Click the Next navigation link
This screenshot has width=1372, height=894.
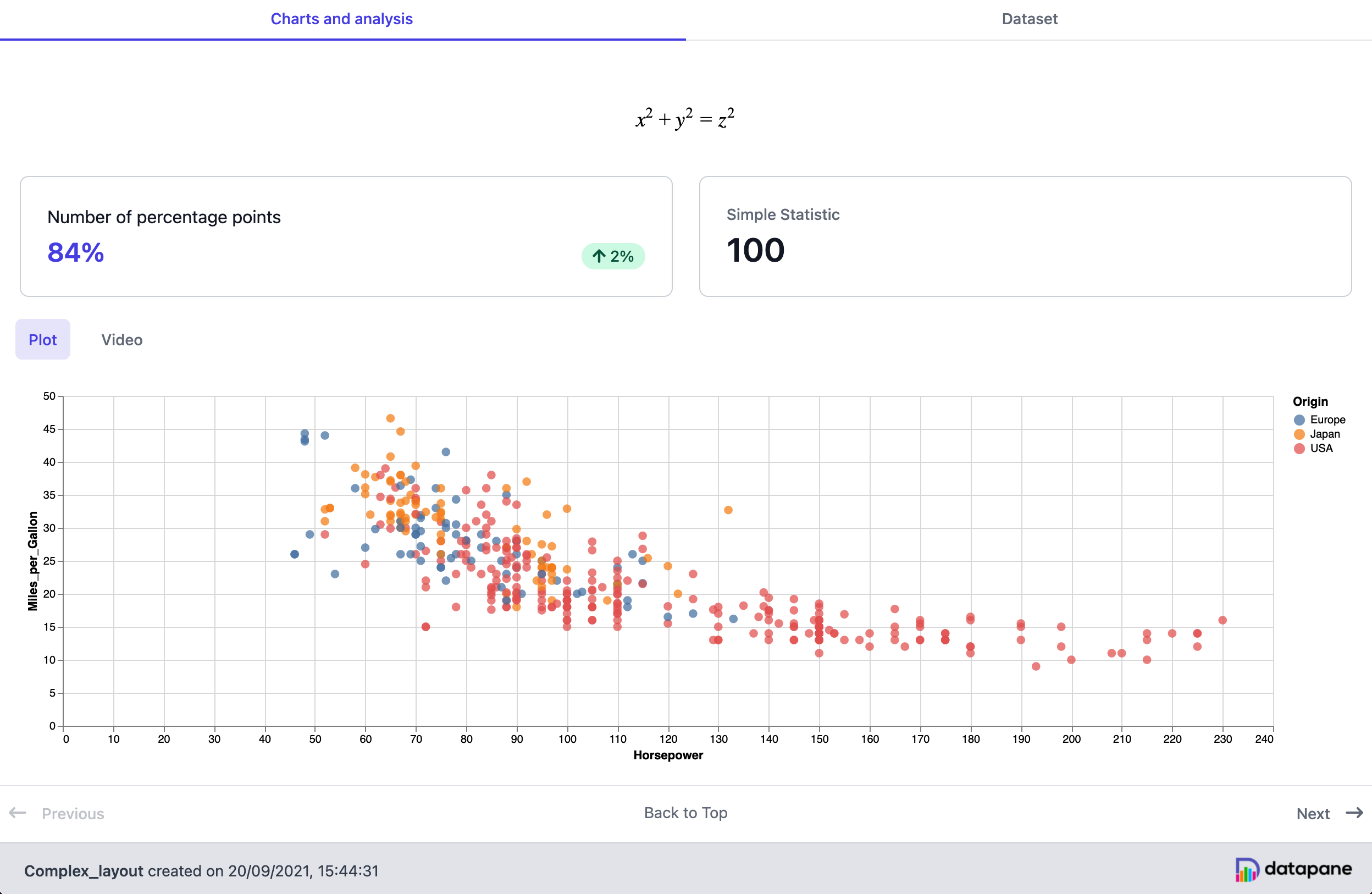1313,813
